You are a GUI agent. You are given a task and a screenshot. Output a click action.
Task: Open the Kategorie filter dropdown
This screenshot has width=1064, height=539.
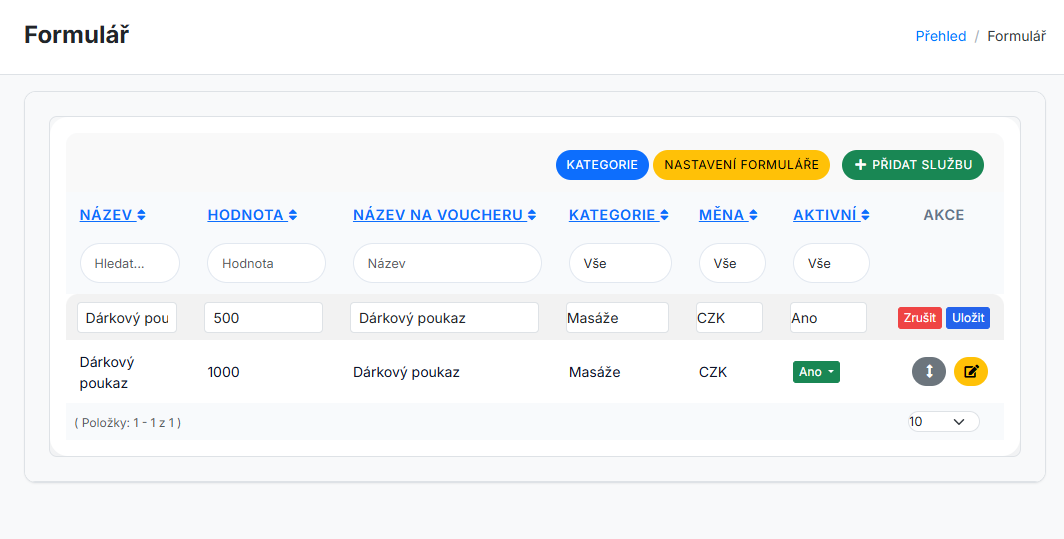tap(620, 264)
